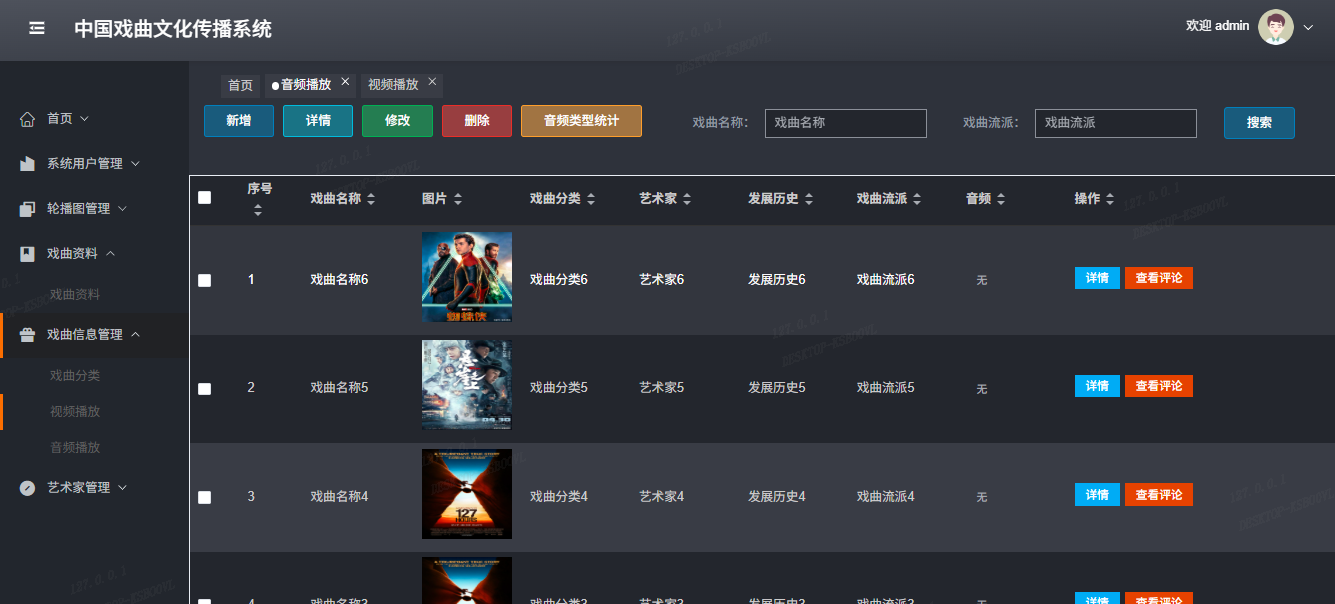Click the 搜索 button
Screen dimensions: 1335x604
[x=1259, y=123]
